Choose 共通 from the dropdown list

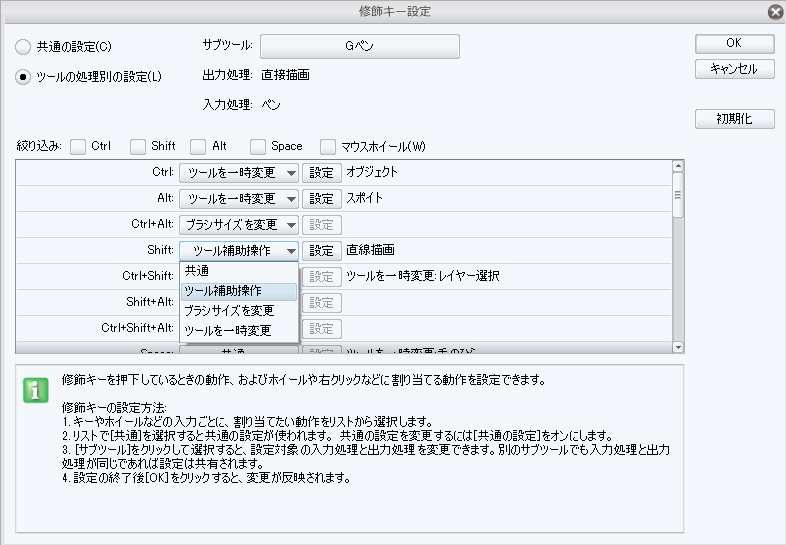239,271
